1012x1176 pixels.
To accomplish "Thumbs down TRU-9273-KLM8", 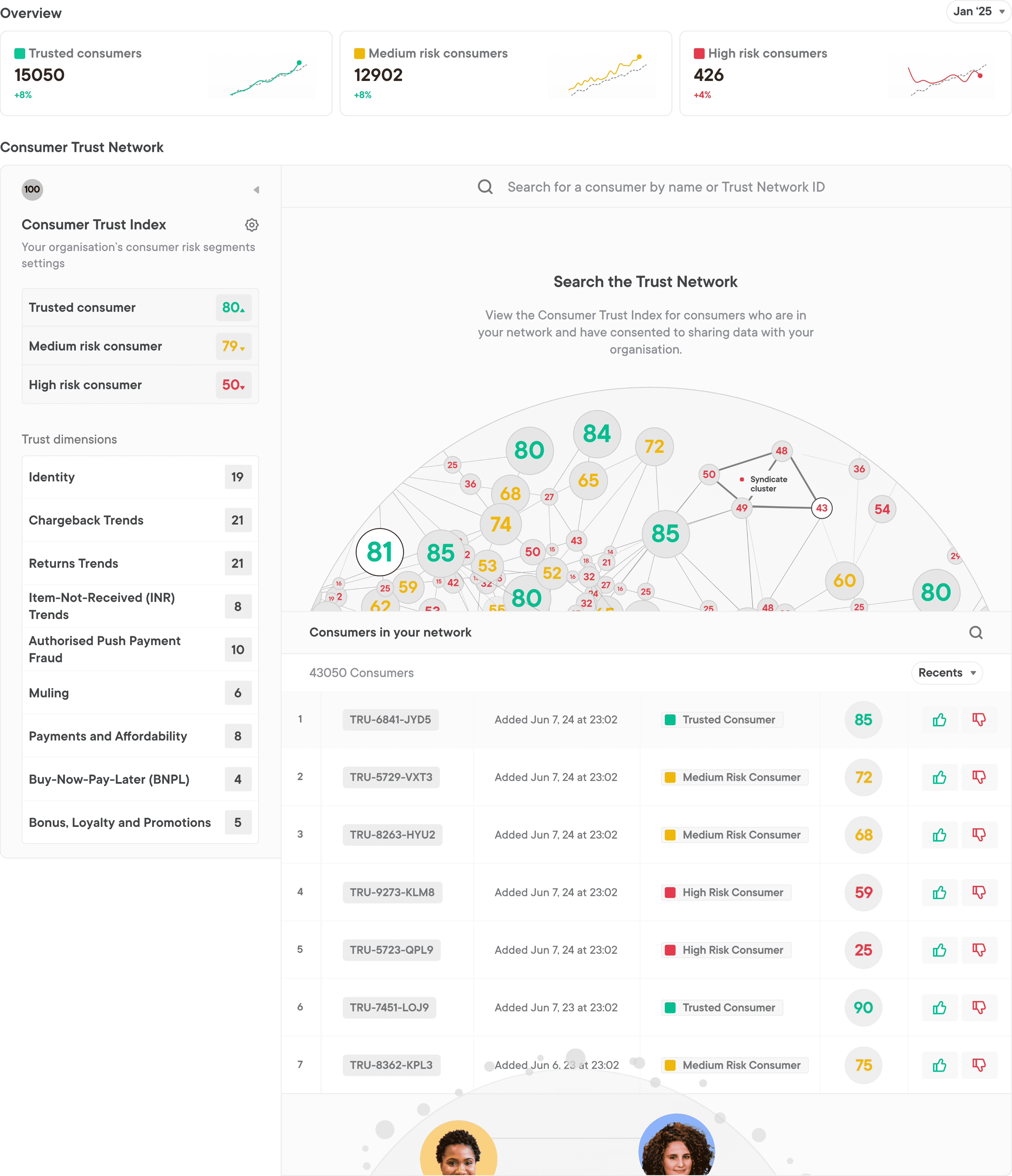I will coord(979,892).
